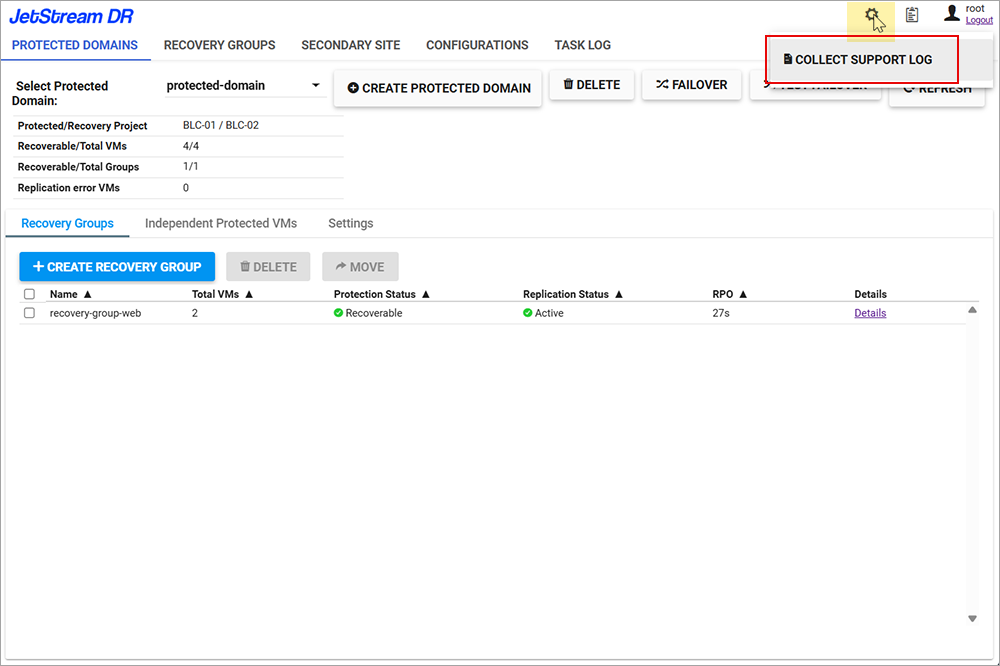Sort by Protection Status column arrow

pyautogui.click(x=426, y=294)
